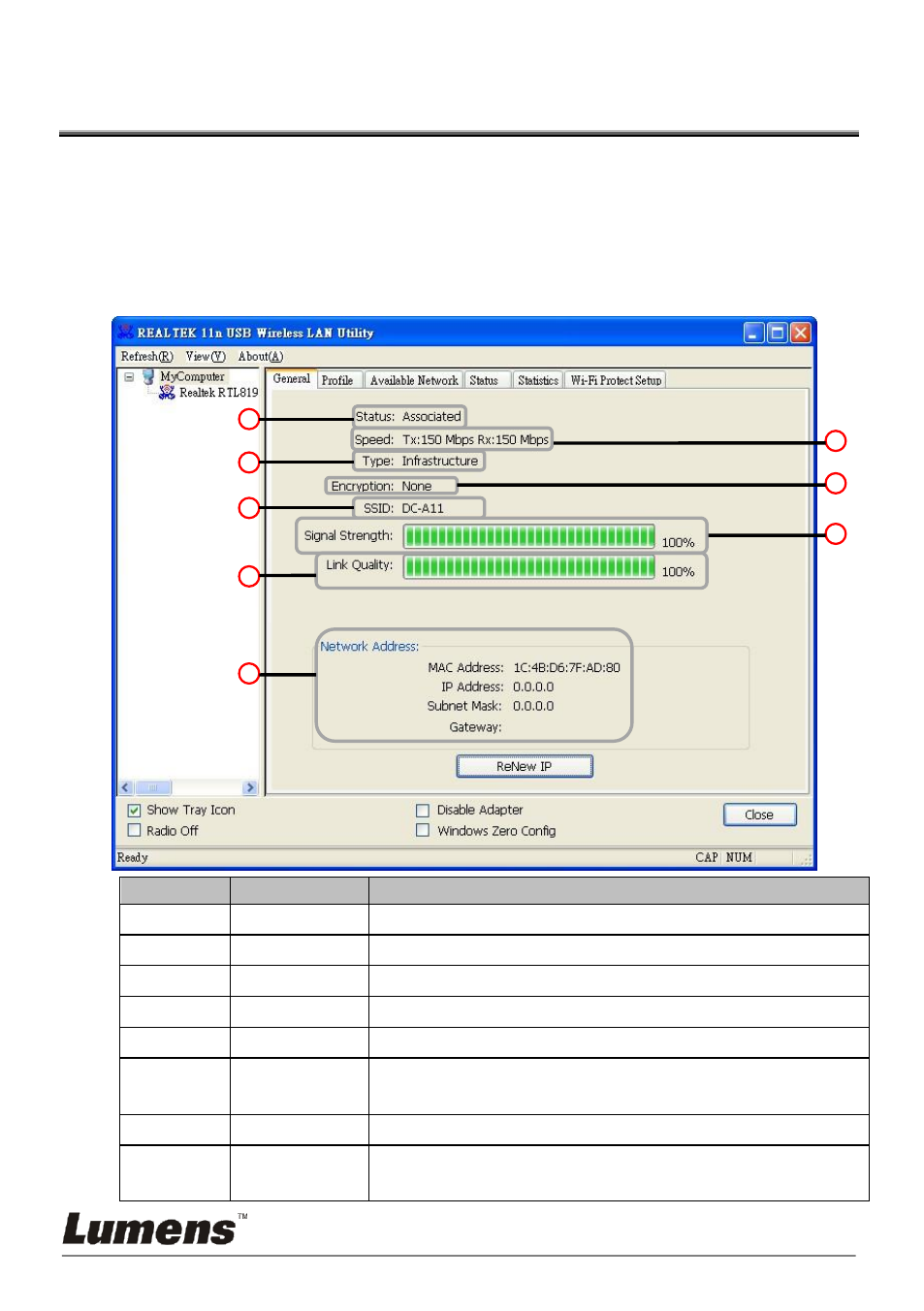
Task: Click the Realtek adapter icon in tree
Action: (x=167, y=393)
